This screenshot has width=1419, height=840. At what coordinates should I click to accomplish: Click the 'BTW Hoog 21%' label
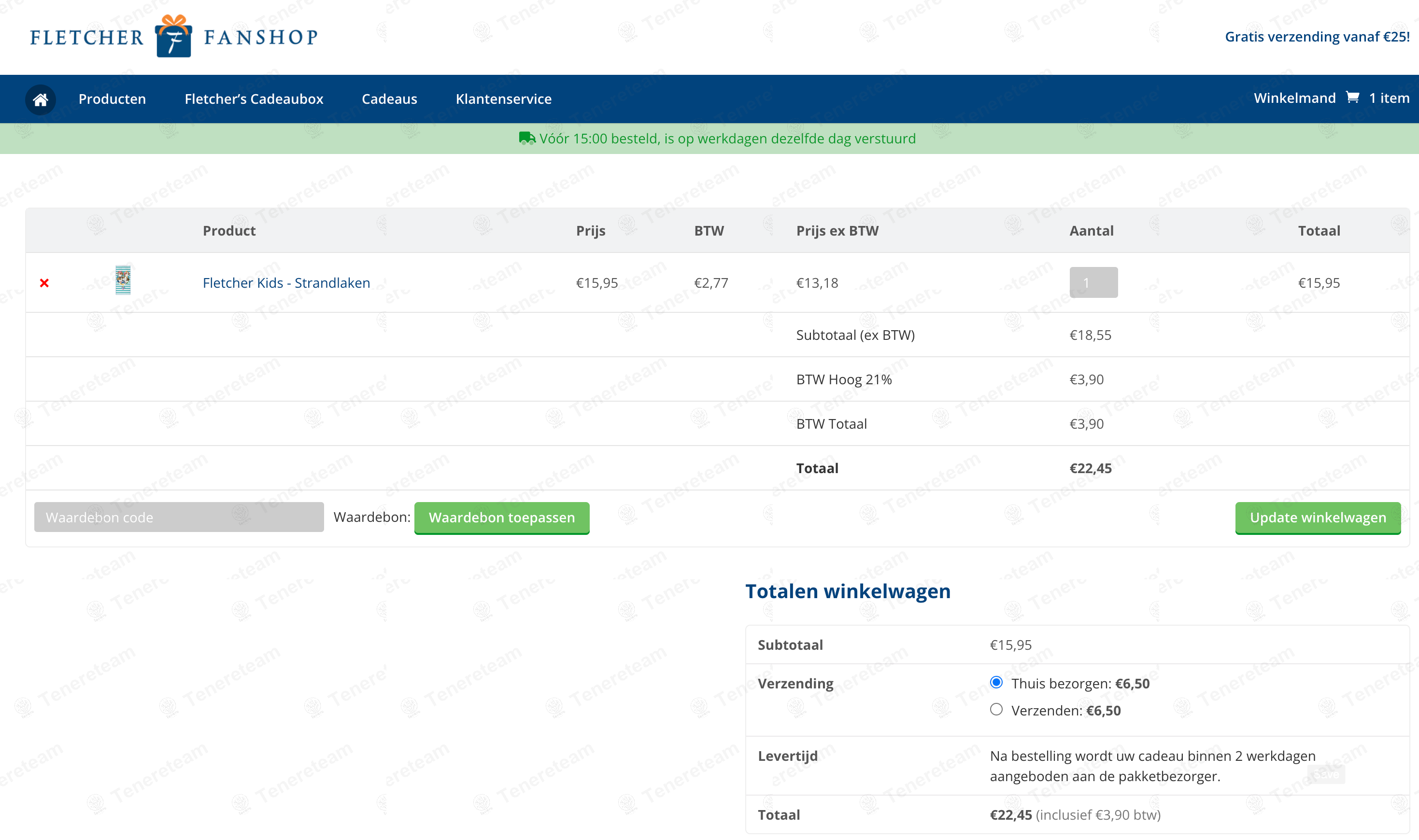point(844,380)
